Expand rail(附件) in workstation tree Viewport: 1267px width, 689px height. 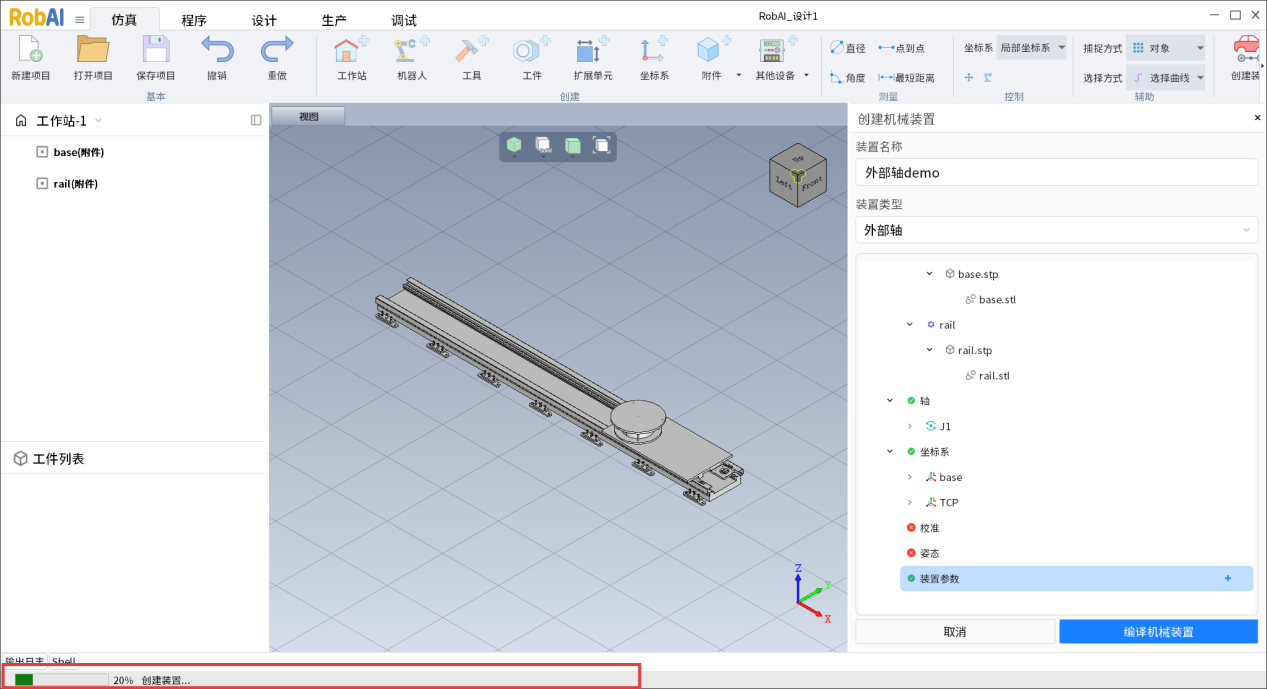pyautogui.click(x=42, y=183)
